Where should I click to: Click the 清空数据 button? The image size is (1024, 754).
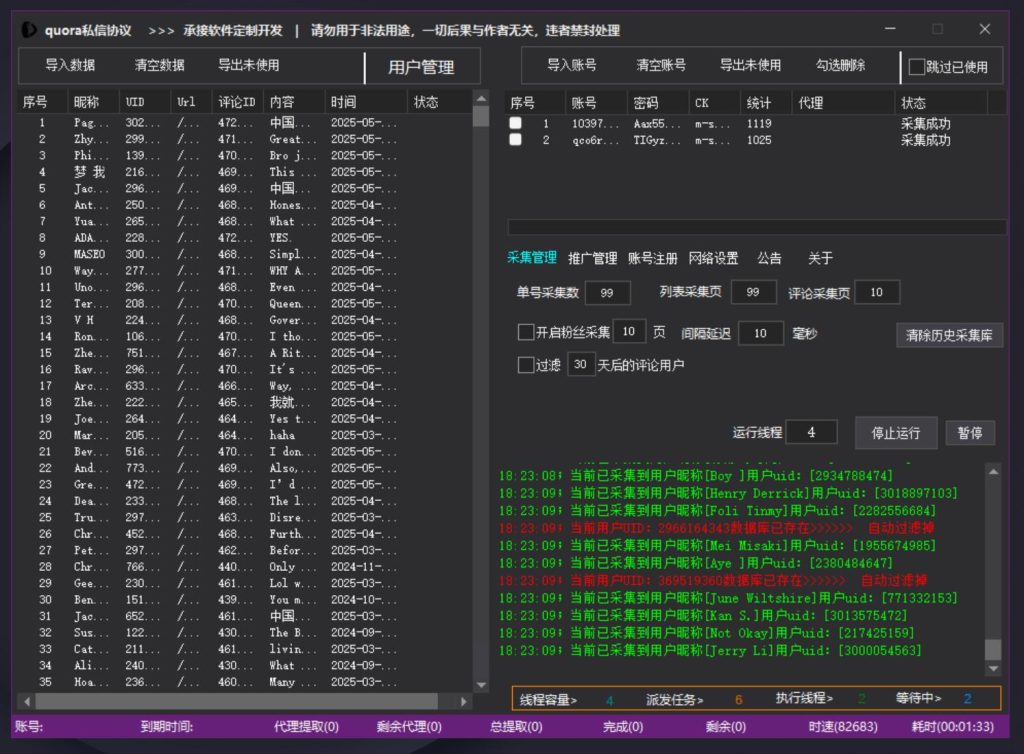[160, 66]
